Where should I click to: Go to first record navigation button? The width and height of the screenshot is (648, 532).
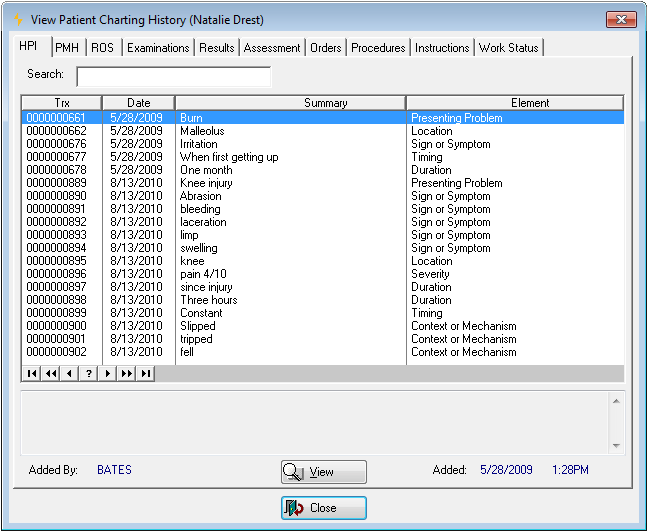[x=31, y=374]
